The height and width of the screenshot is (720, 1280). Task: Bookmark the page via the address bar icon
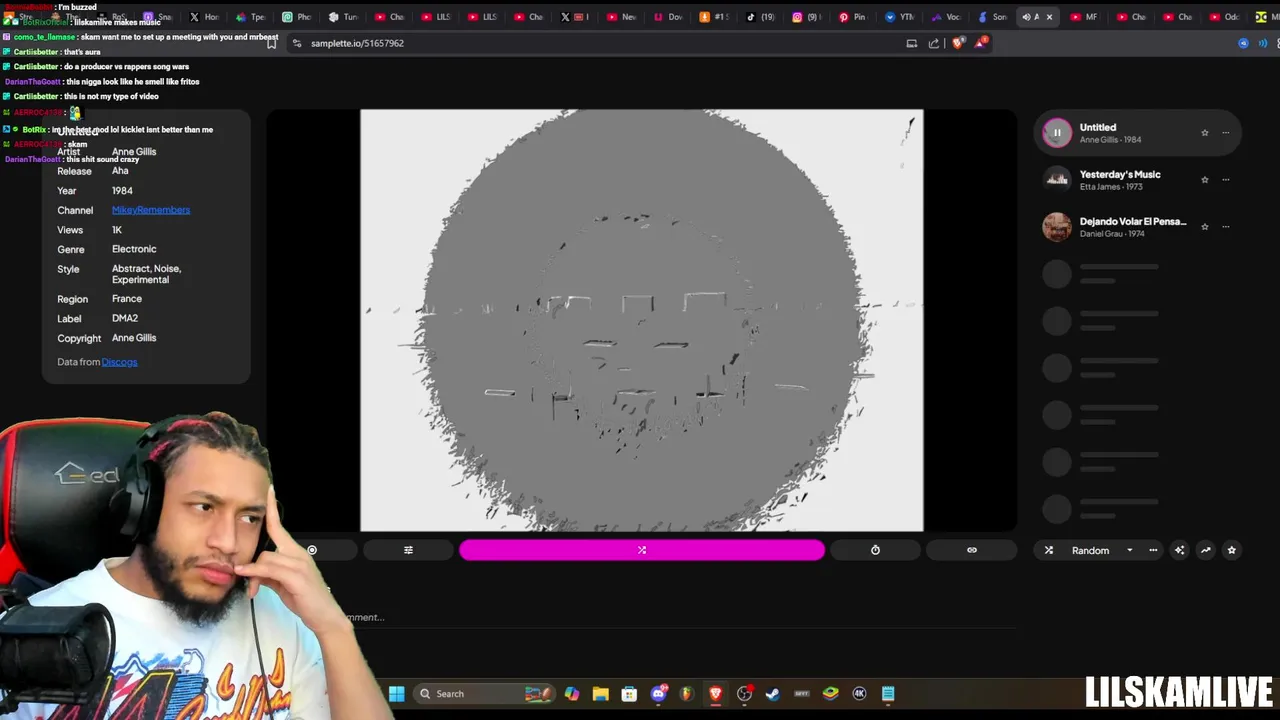271,43
